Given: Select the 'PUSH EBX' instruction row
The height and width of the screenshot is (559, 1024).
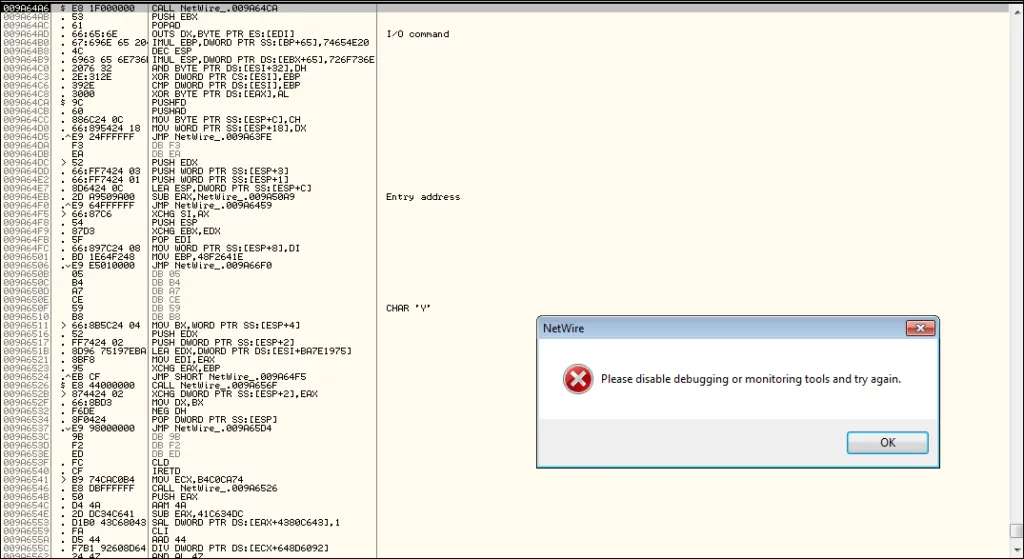Looking at the screenshot, I should pos(174,17).
